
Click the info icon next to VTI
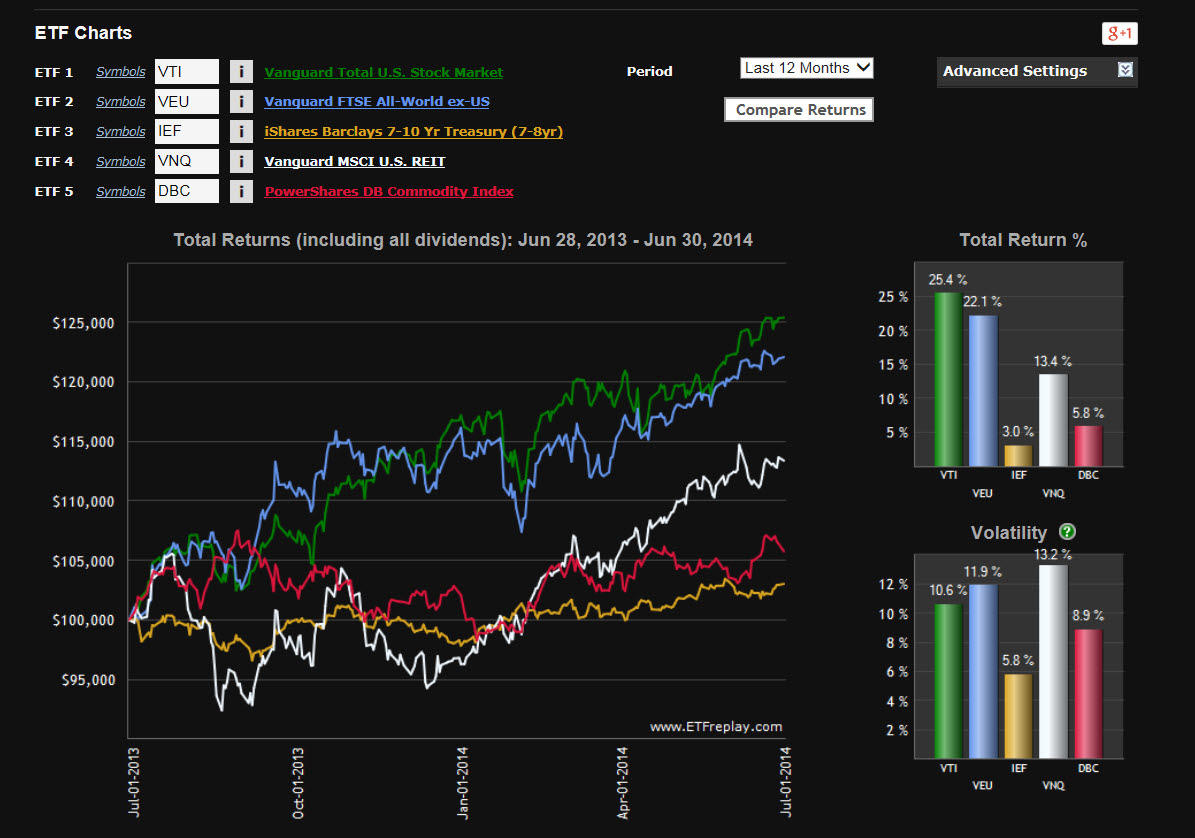(241, 72)
